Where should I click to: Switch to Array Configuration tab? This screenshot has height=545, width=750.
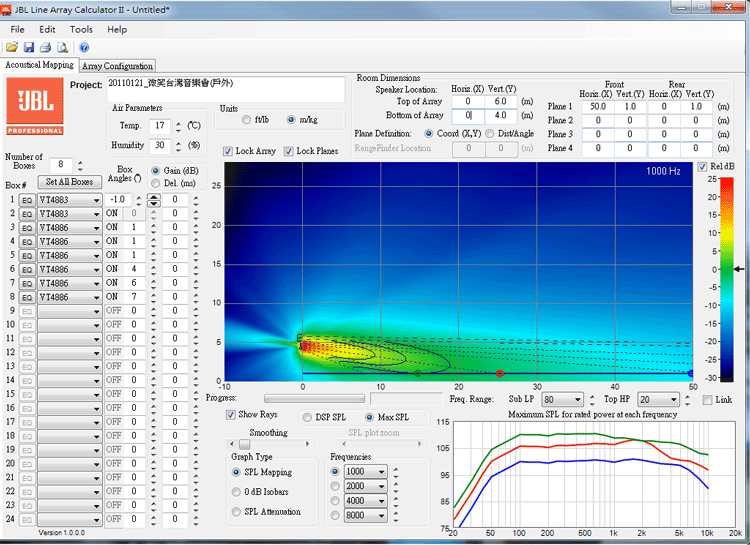117,66
